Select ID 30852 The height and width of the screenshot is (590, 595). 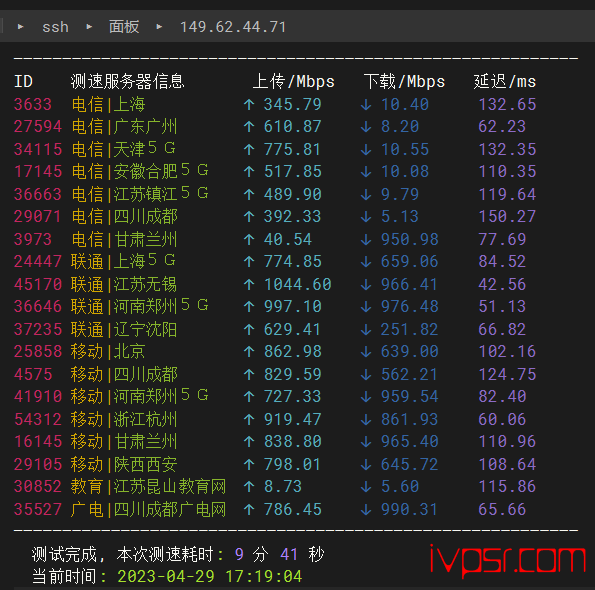(x=38, y=486)
